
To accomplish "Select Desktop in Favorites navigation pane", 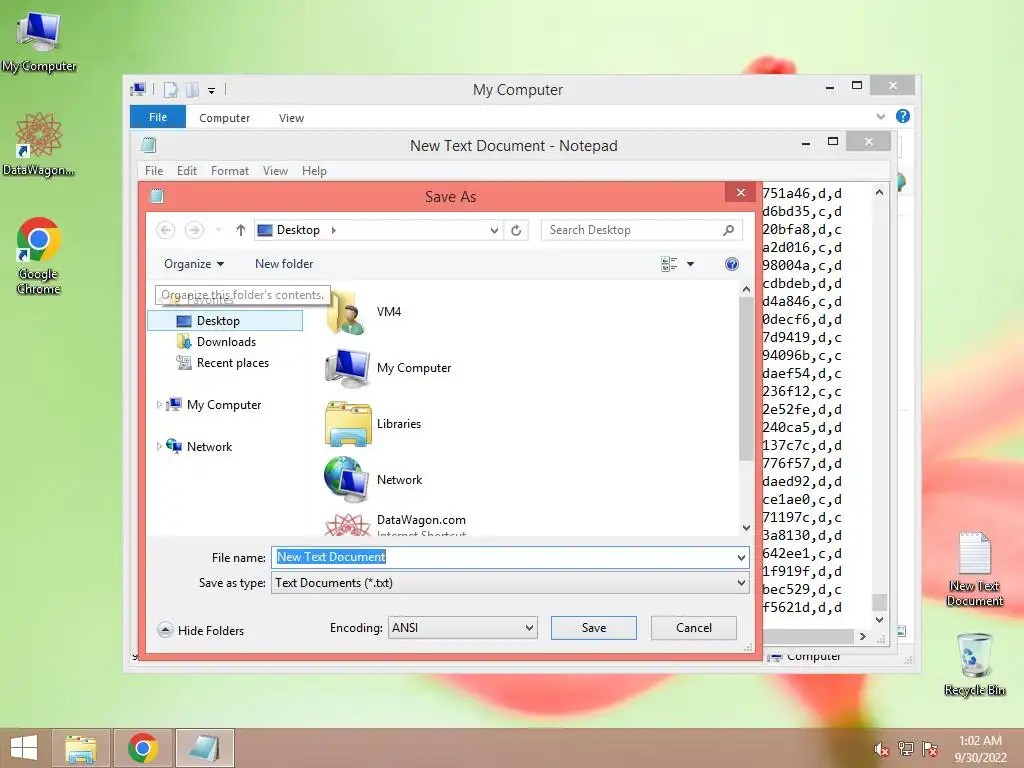I will coord(225,321).
